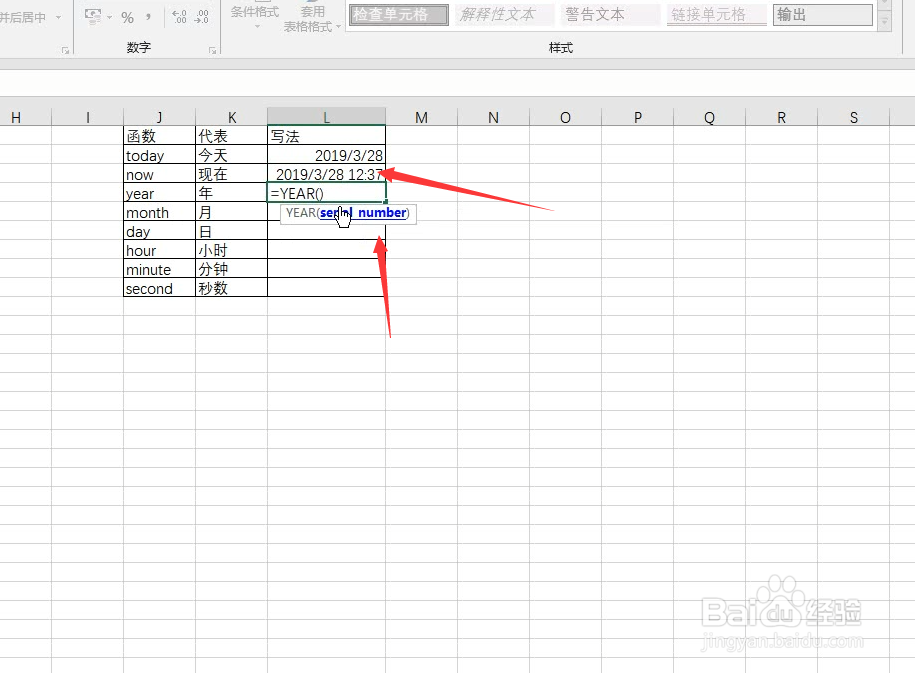This screenshot has height=673, width=915.
Task: Click the increase decimal icon
Action: tap(180, 18)
